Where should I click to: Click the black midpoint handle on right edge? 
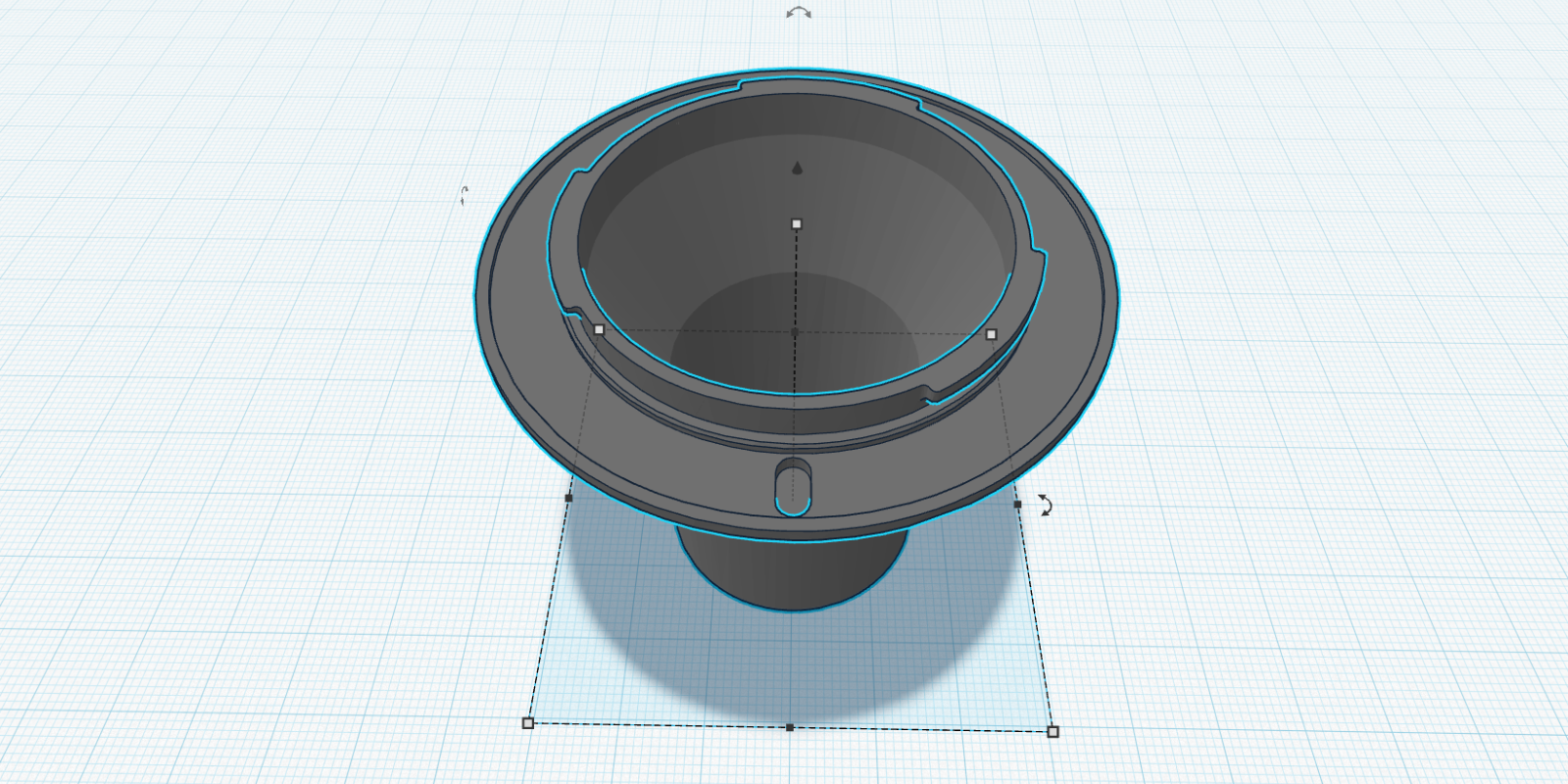tap(1017, 504)
